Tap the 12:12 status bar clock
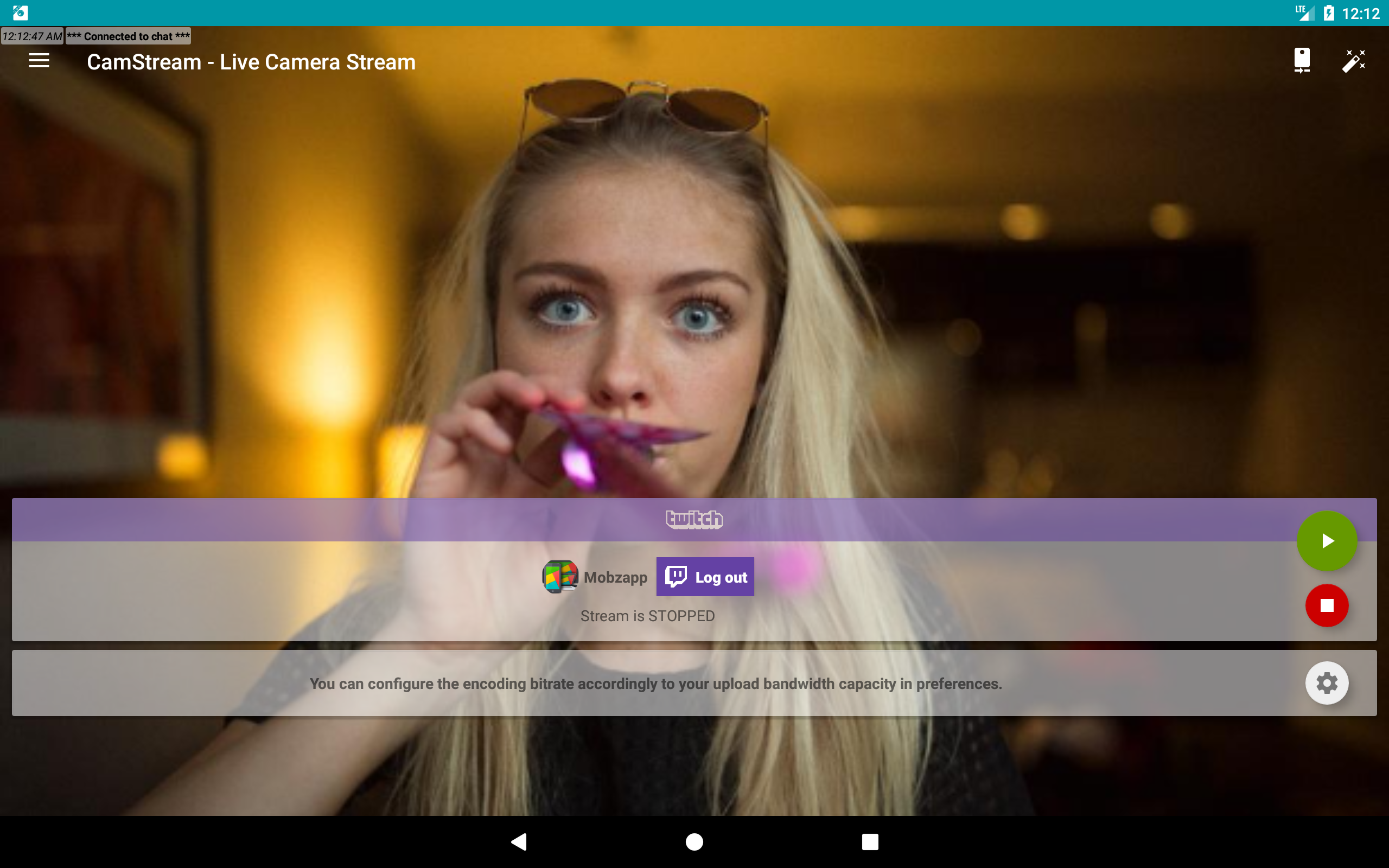The width and height of the screenshot is (1389, 868). click(x=1360, y=13)
